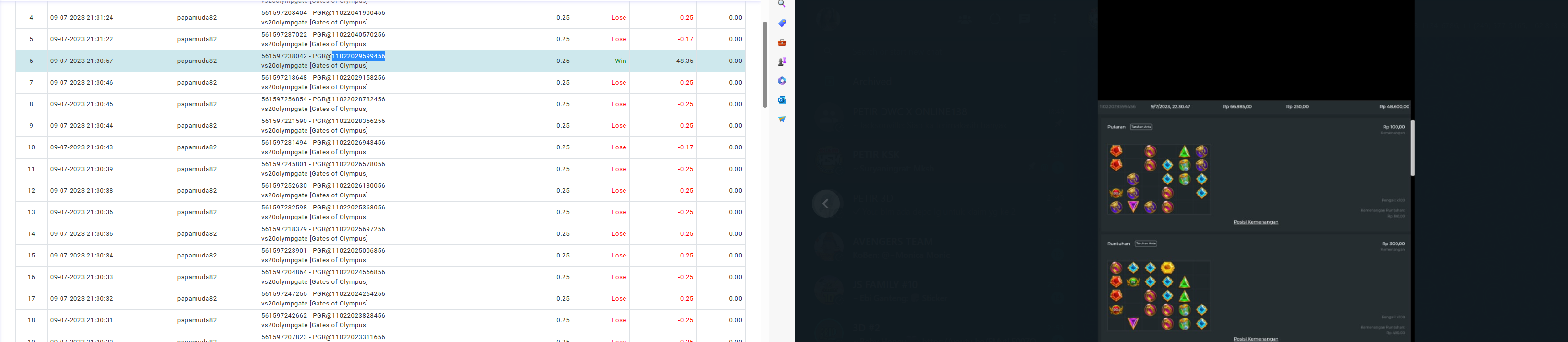The height and width of the screenshot is (342, 1568).
Task: Click the round back arrow button
Action: pos(825,204)
